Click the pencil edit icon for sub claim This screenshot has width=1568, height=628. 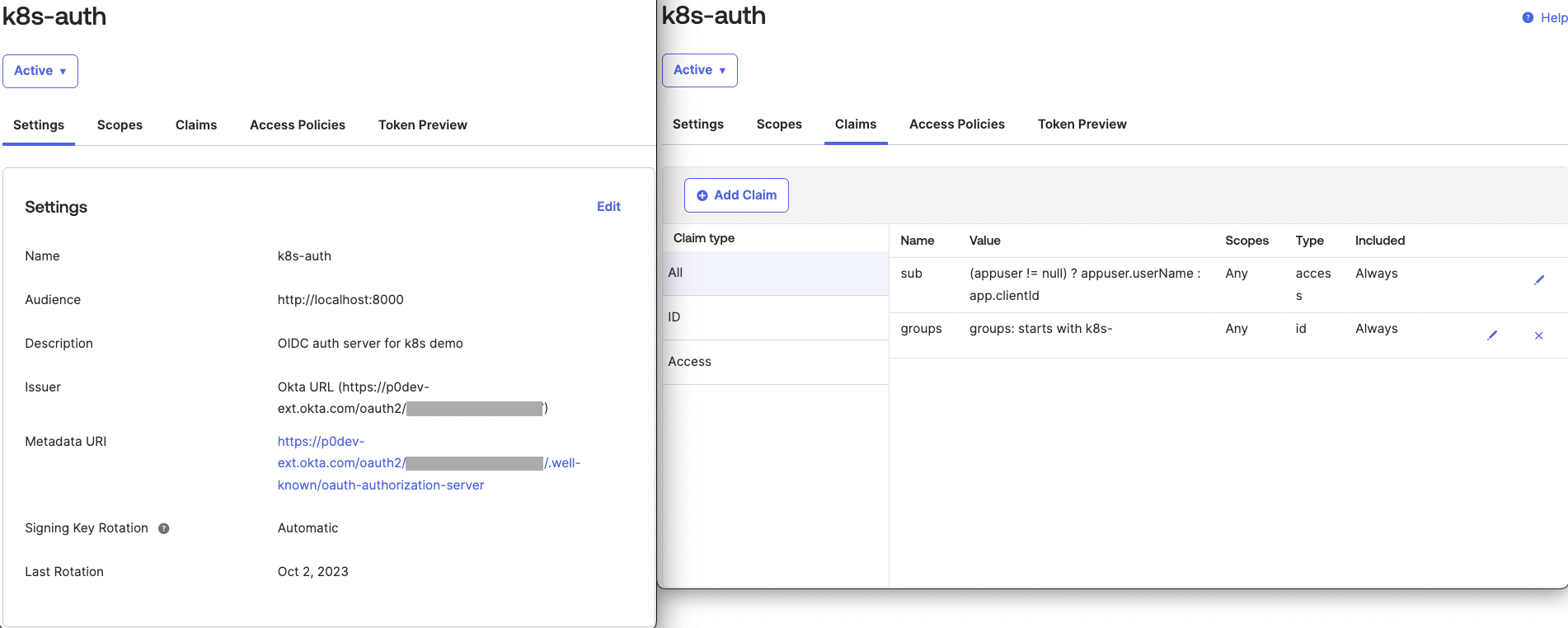pyautogui.click(x=1538, y=280)
